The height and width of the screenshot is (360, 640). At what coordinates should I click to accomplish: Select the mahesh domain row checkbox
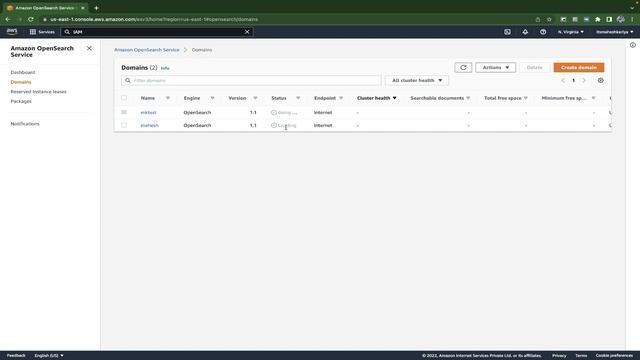pyautogui.click(x=124, y=125)
